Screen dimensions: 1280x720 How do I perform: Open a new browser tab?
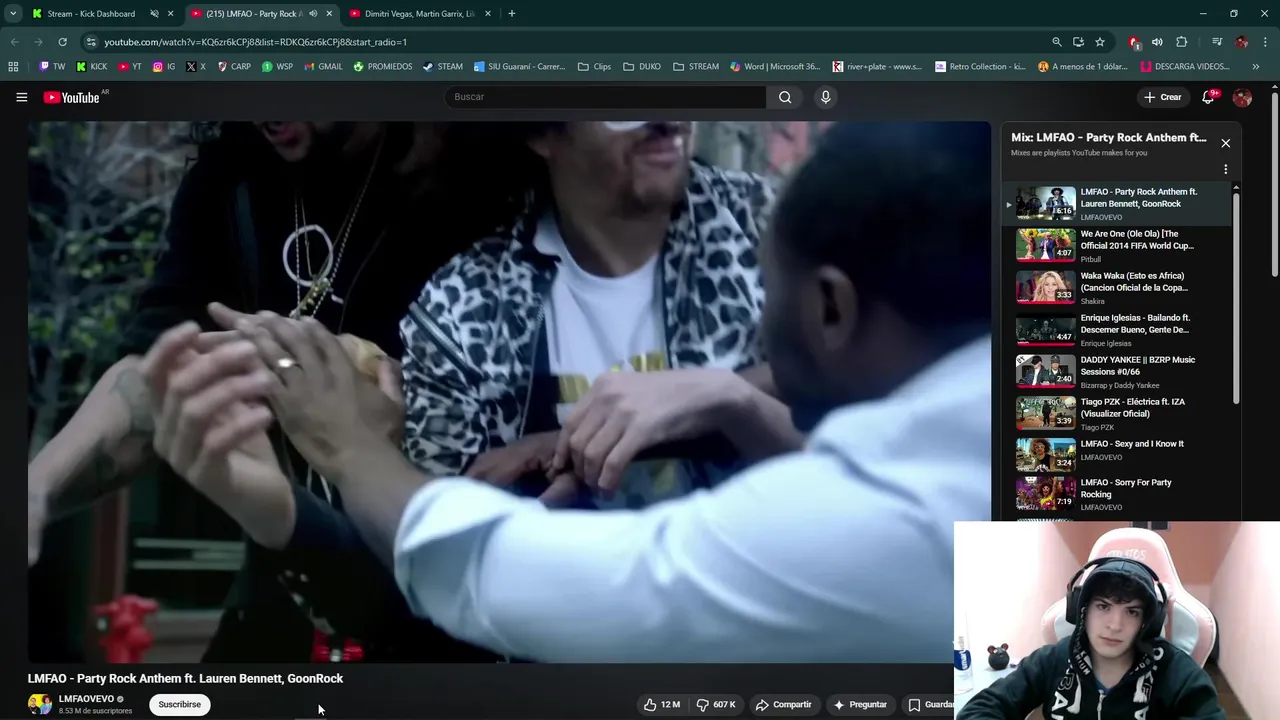click(x=511, y=14)
